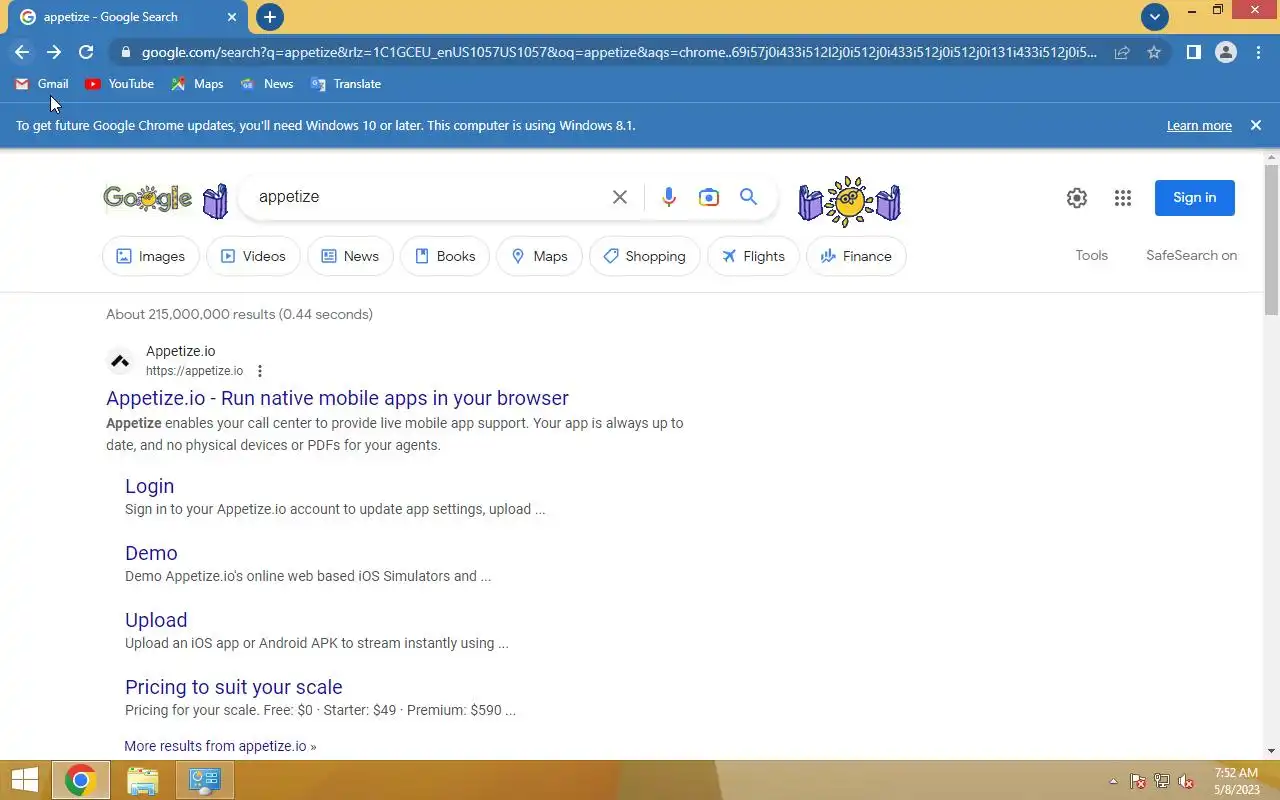Click the https://appetize.io URL text
This screenshot has width=1280, height=800.
tap(194, 371)
